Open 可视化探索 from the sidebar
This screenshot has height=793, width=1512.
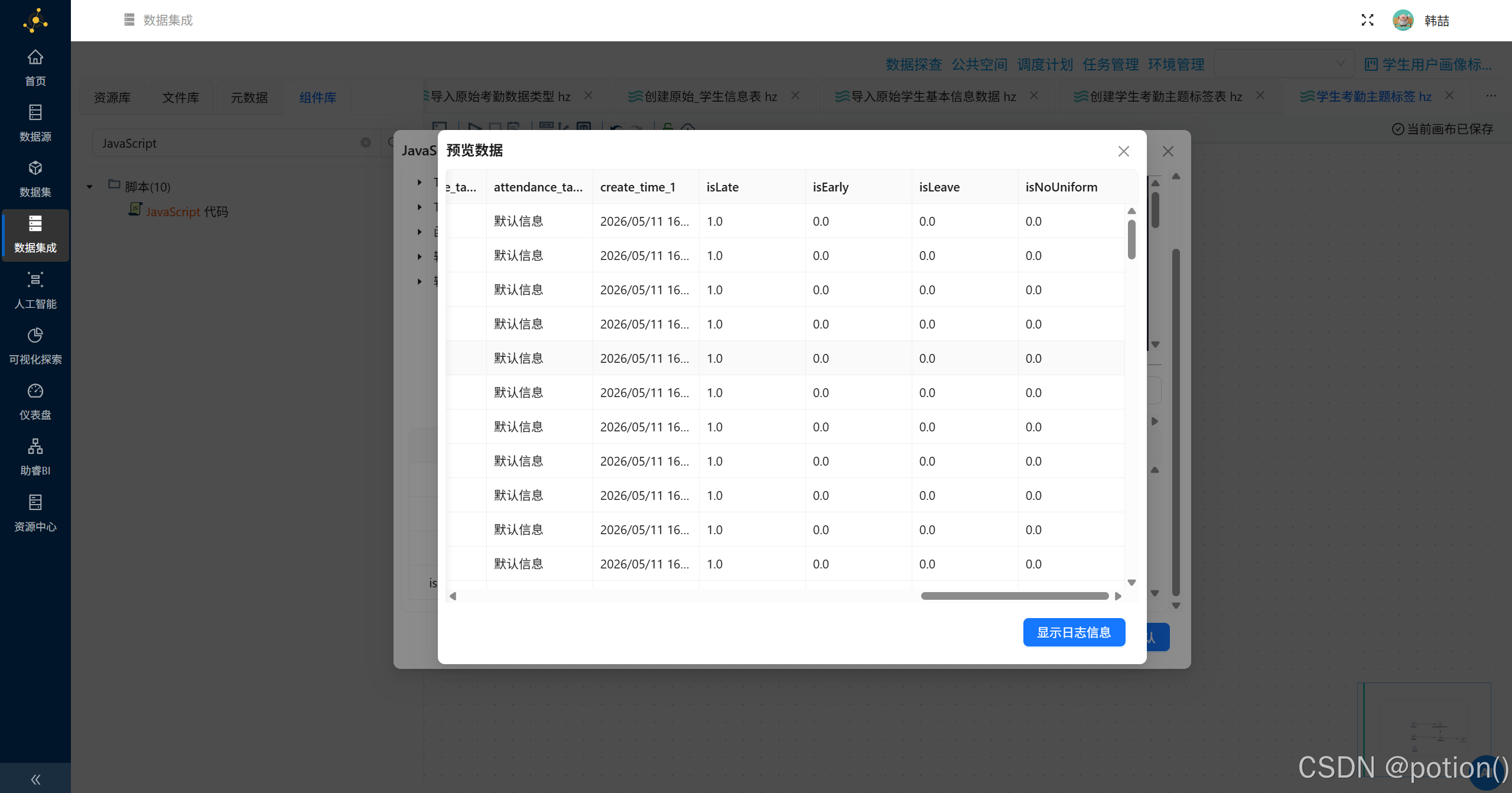(35, 346)
